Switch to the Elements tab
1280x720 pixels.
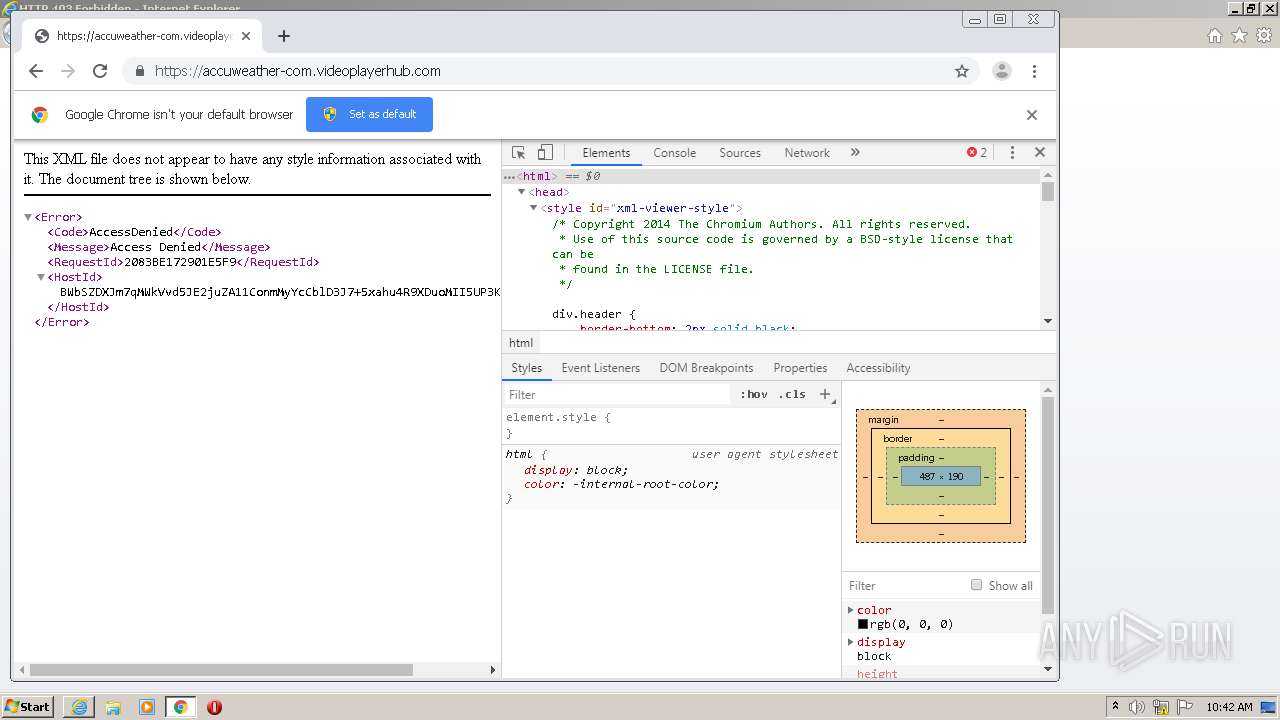(606, 153)
